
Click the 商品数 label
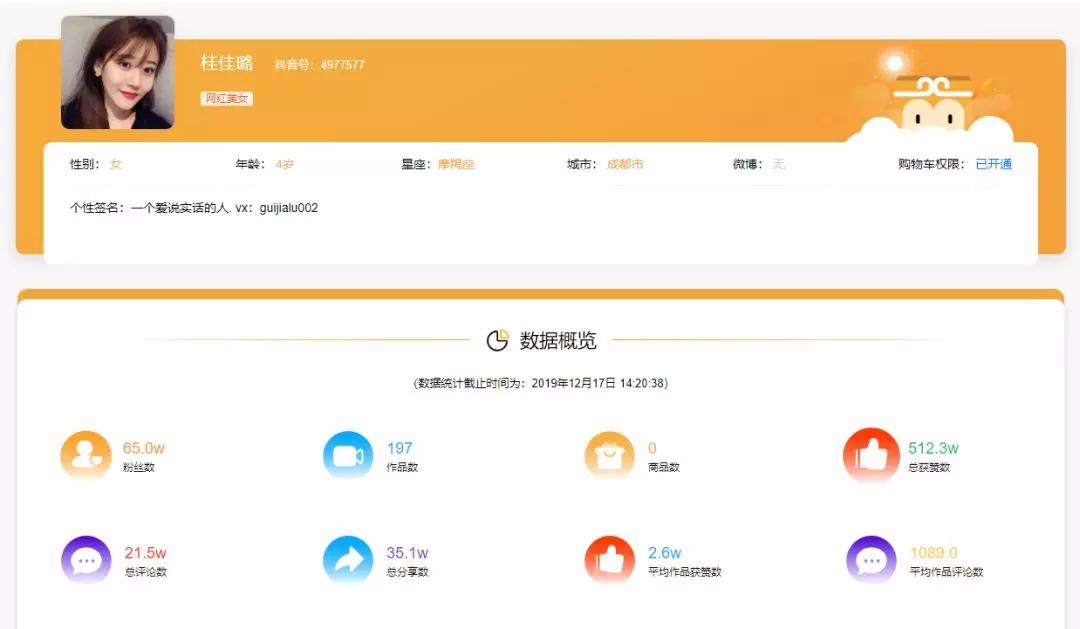click(x=664, y=467)
